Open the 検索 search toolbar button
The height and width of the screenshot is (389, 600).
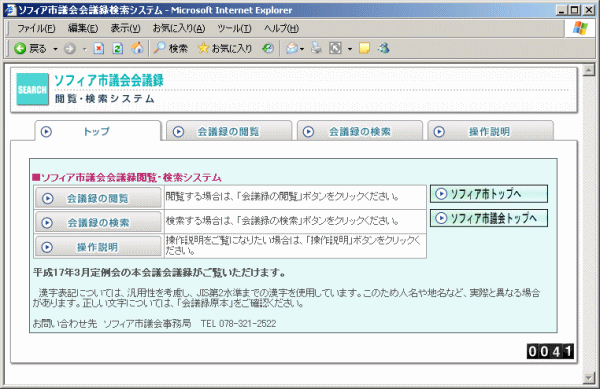pos(171,49)
